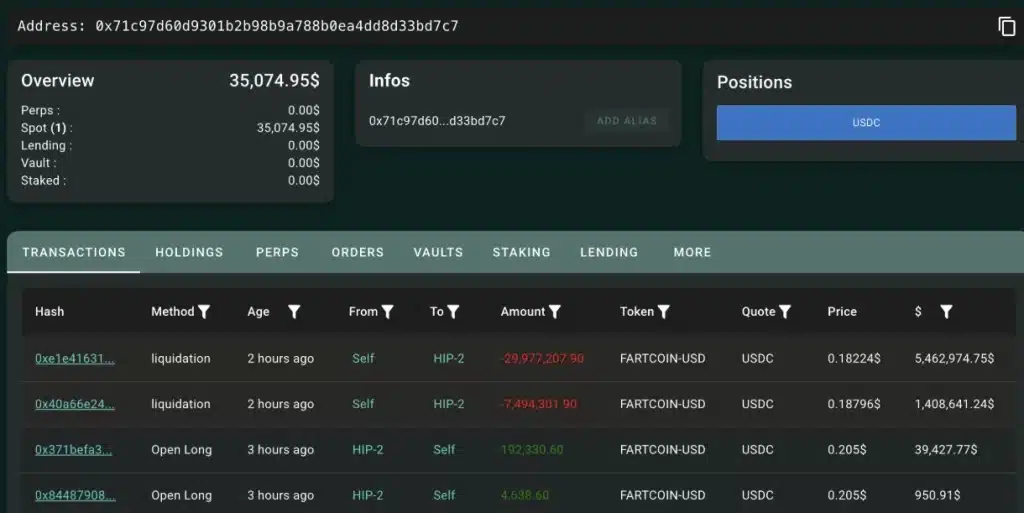This screenshot has height=513, width=1024.
Task: Click the -7,494,301.90 amount cell
Action: pos(539,405)
